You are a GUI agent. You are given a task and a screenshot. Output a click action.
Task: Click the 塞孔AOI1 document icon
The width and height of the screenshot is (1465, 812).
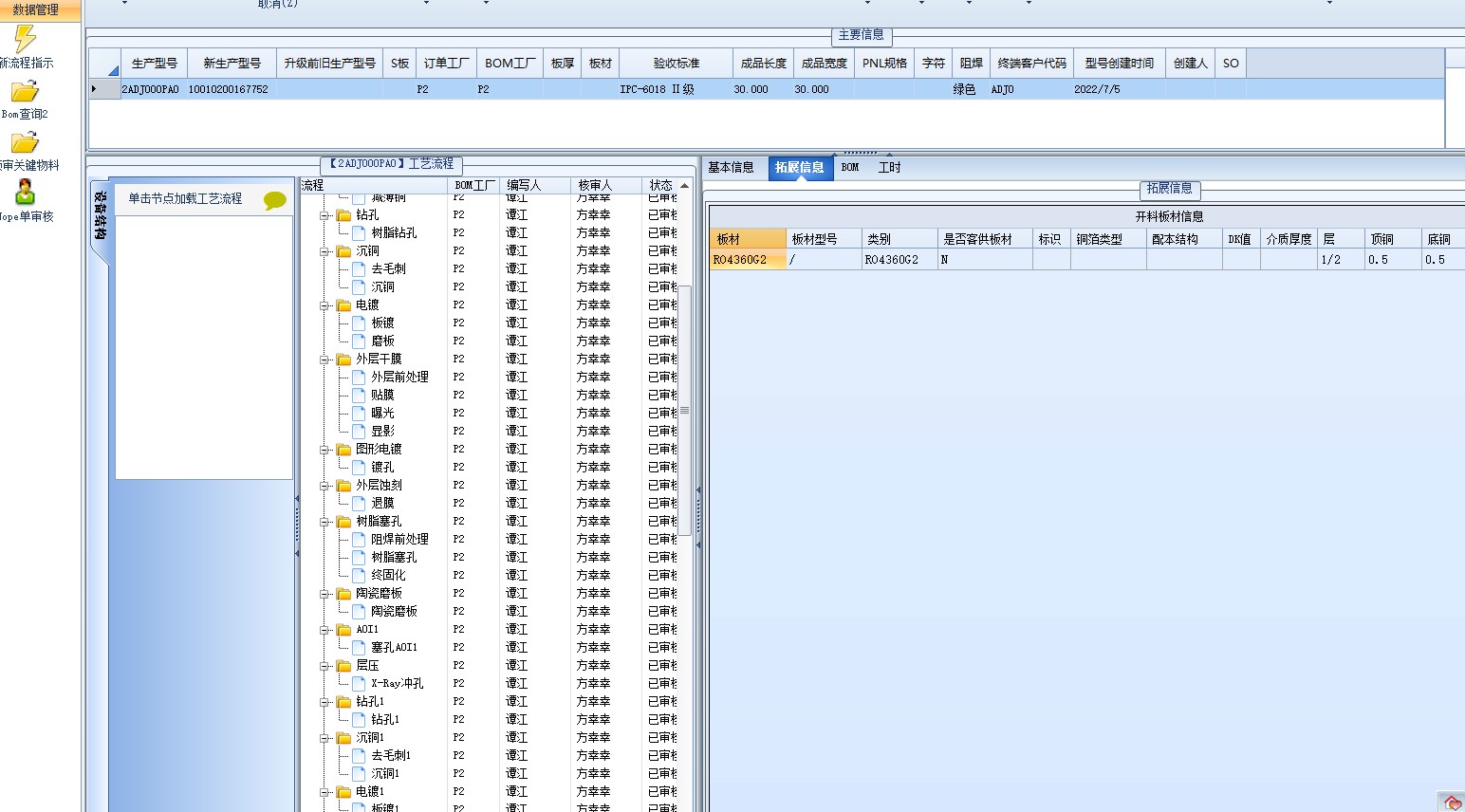[360, 648]
